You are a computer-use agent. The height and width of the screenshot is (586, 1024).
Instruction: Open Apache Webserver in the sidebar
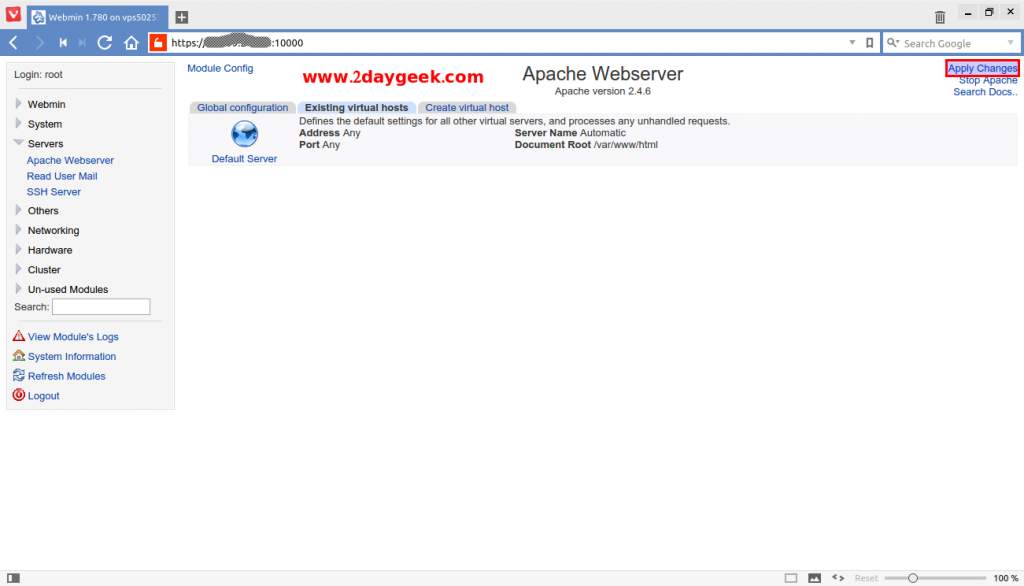click(x=70, y=160)
